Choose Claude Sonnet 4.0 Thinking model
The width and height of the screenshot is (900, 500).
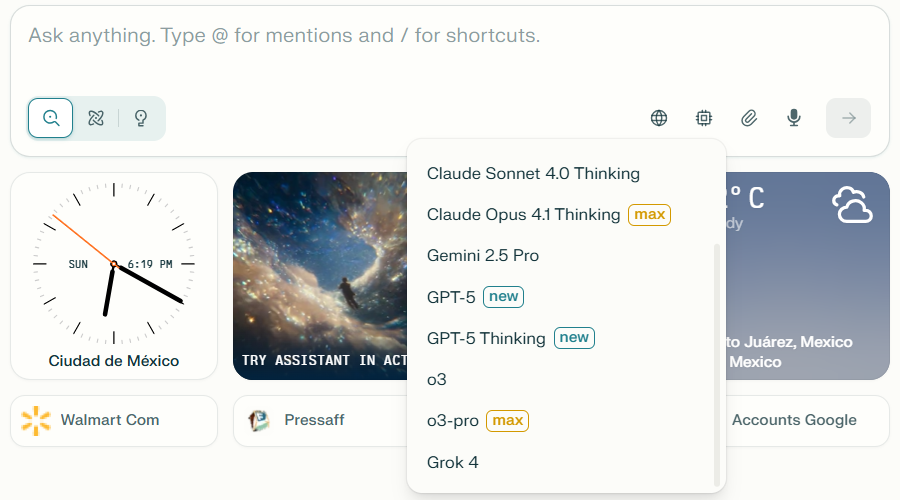coord(533,173)
